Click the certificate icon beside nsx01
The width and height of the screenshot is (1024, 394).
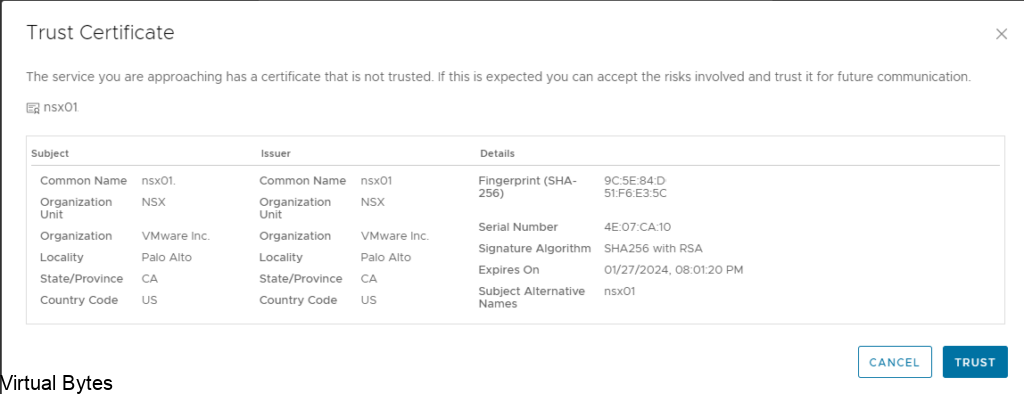[33, 108]
